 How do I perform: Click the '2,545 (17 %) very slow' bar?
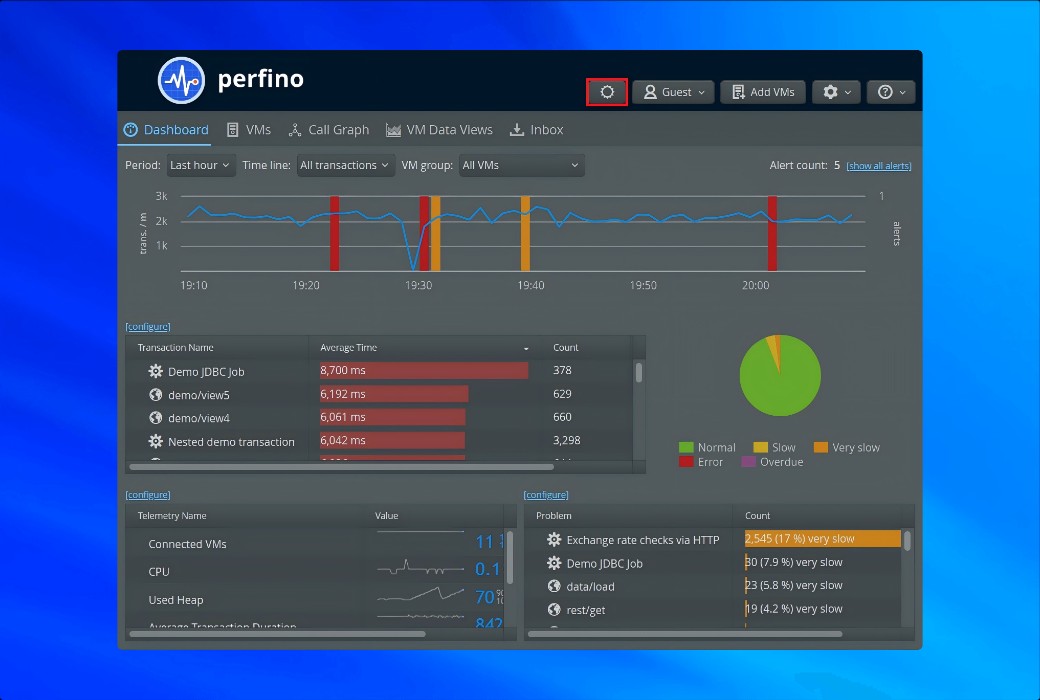[x=822, y=539]
